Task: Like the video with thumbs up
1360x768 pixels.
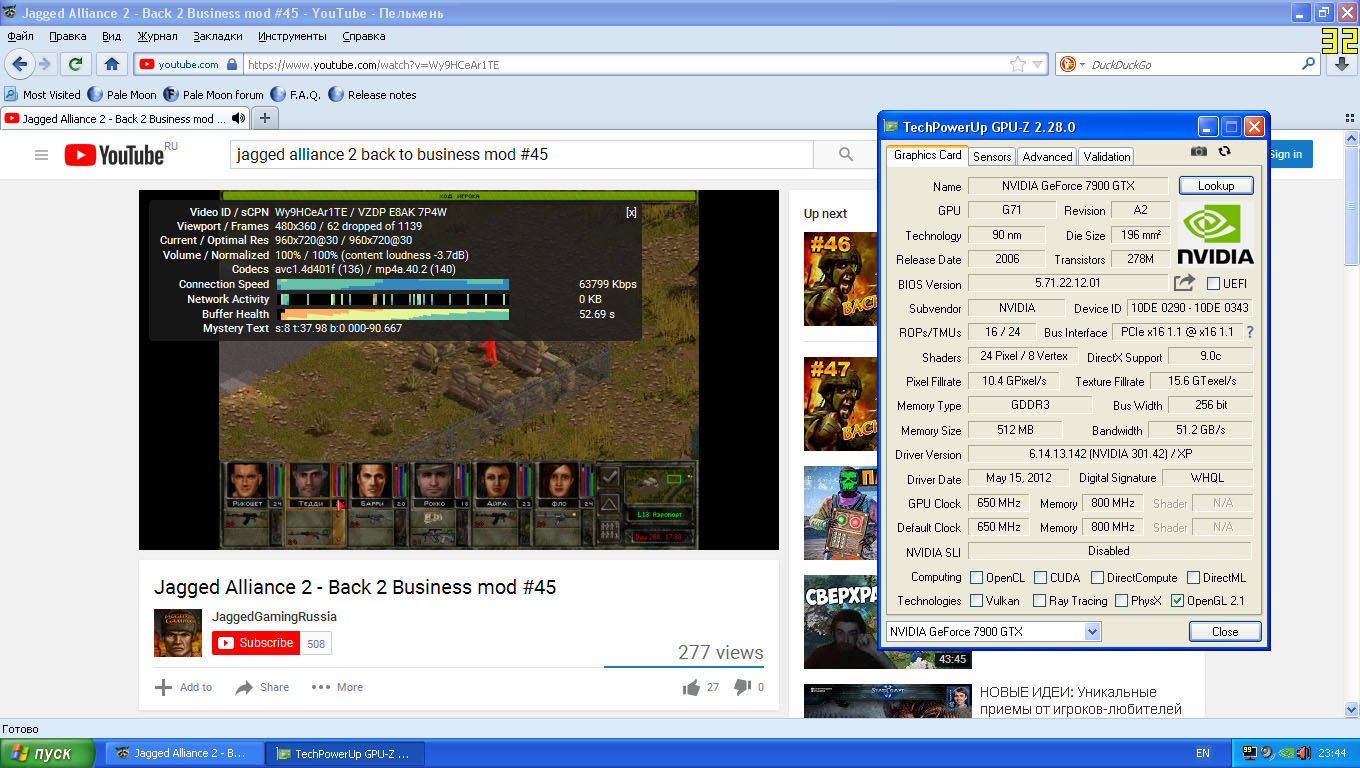Action: pyautogui.click(x=691, y=687)
